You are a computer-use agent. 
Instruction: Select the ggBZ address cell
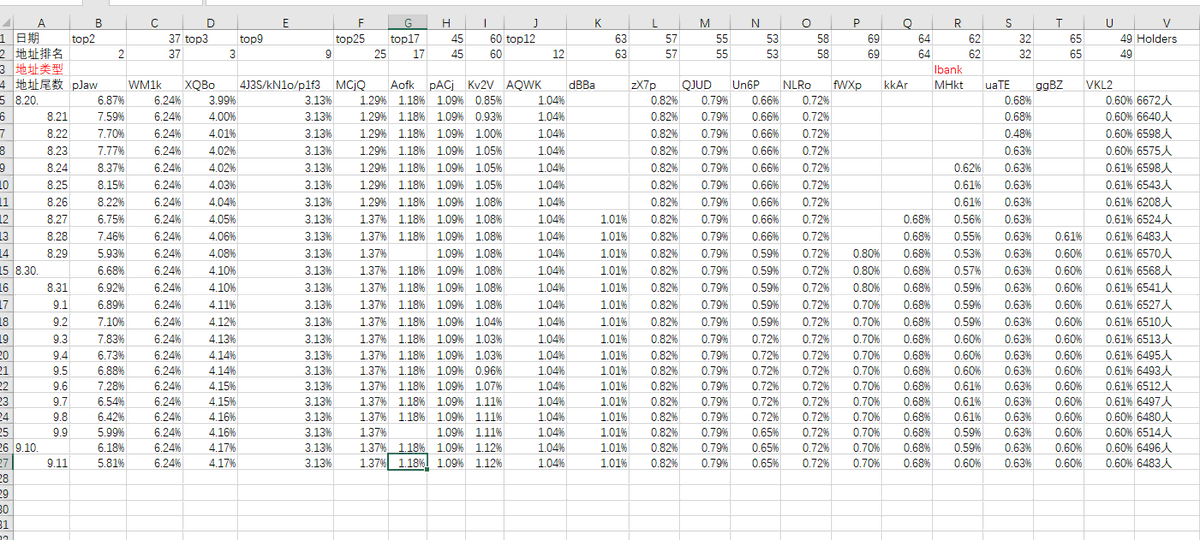(x=1059, y=85)
